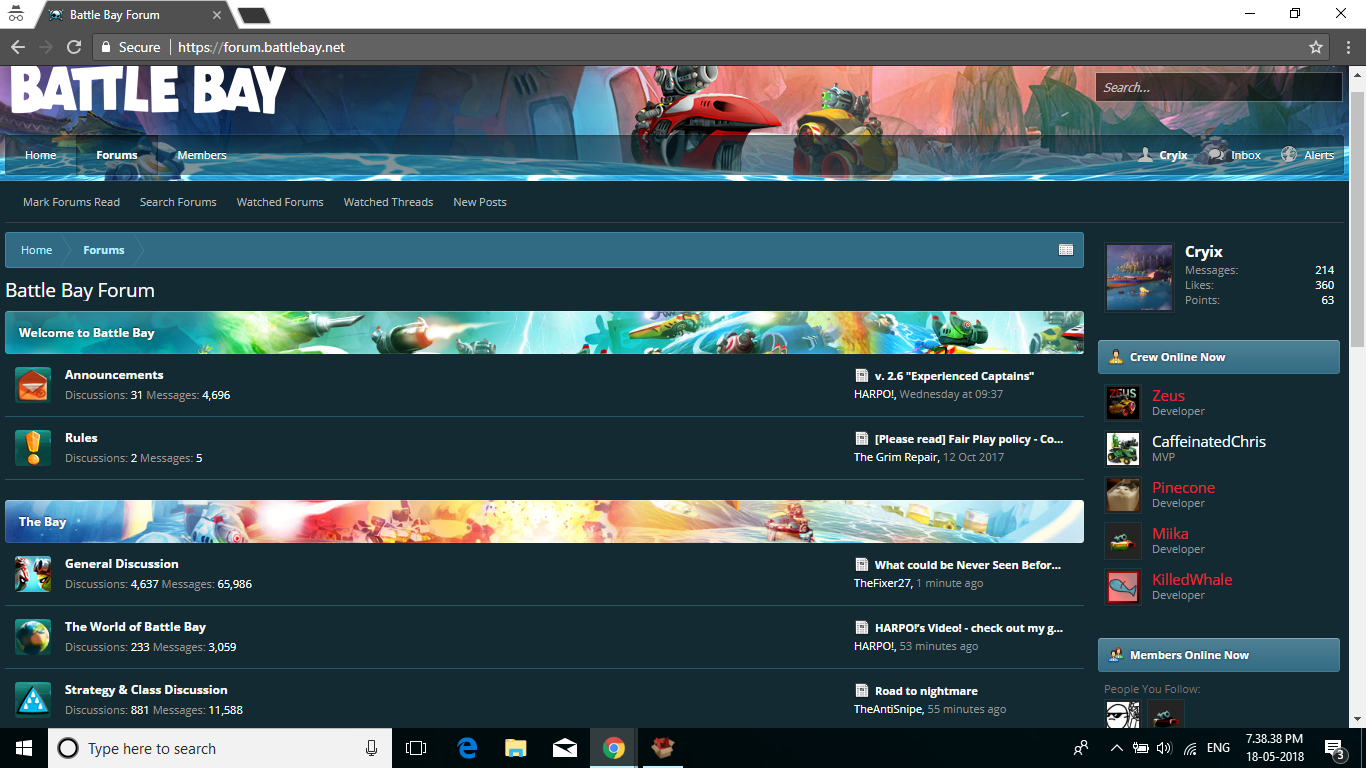Image resolution: width=1366 pixels, height=768 pixels.
Task: Click the General Discussion forum icon
Action: pos(32,574)
